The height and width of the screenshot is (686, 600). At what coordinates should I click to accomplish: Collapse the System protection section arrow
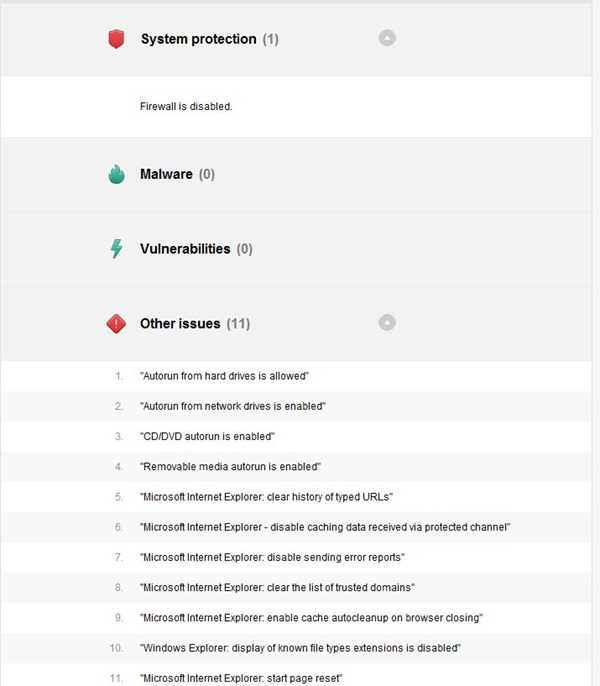(387, 38)
